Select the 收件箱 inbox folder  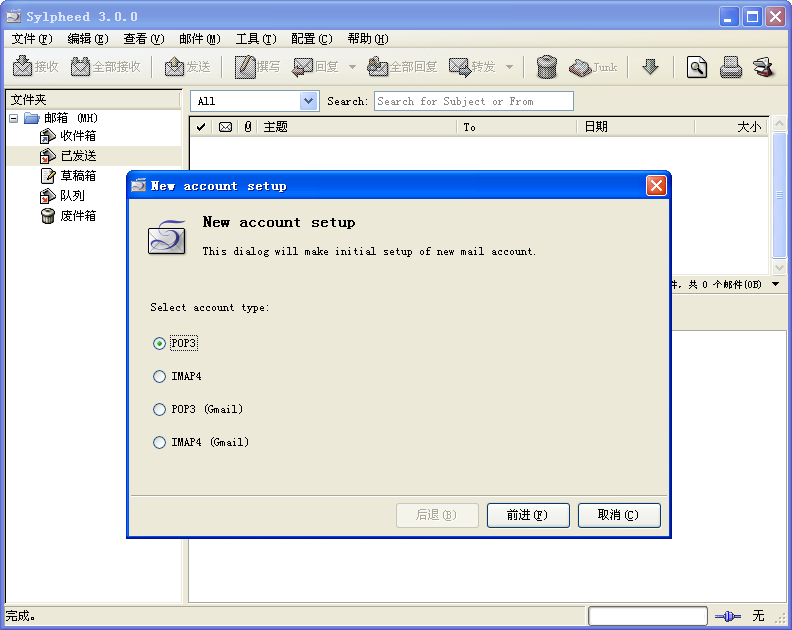coord(78,136)
